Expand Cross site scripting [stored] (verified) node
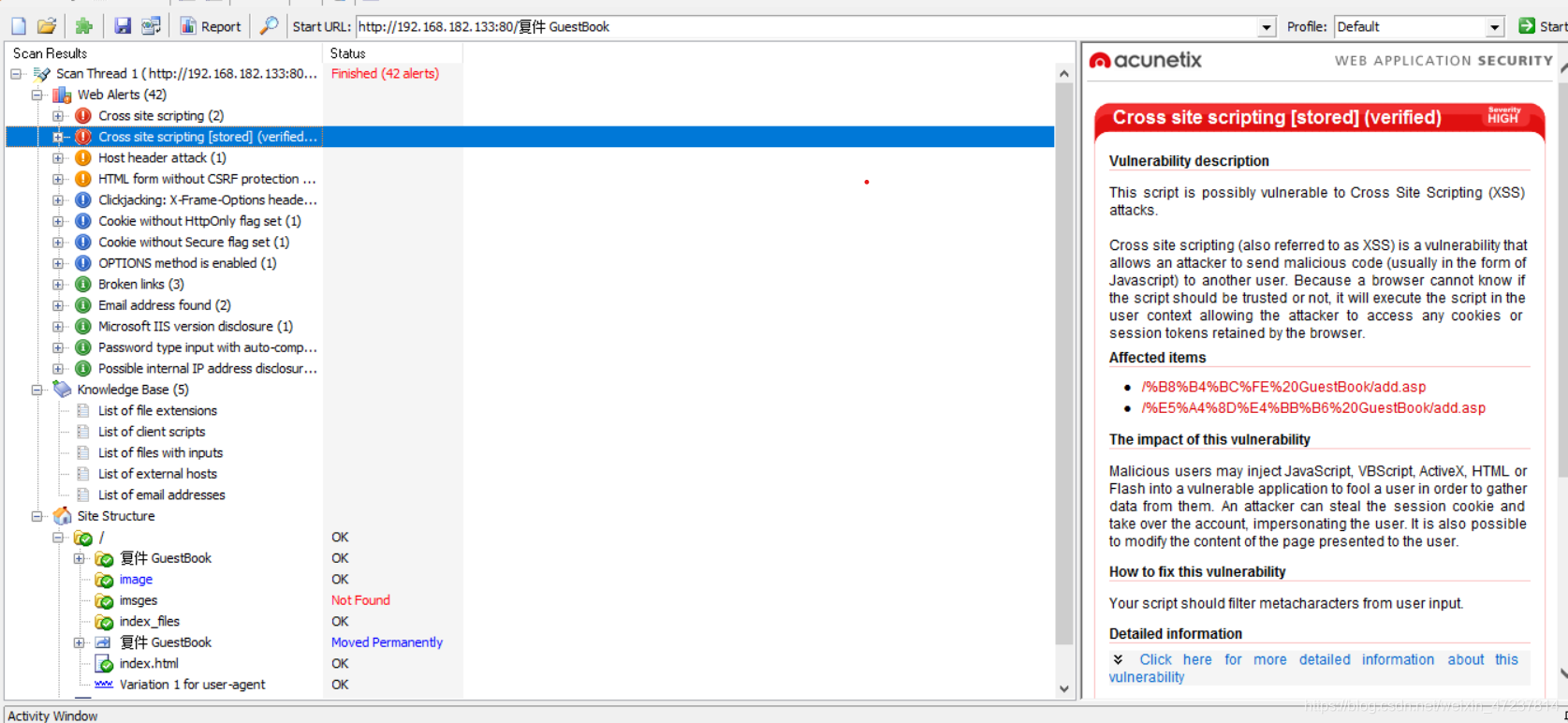 (x=58, y=137)
